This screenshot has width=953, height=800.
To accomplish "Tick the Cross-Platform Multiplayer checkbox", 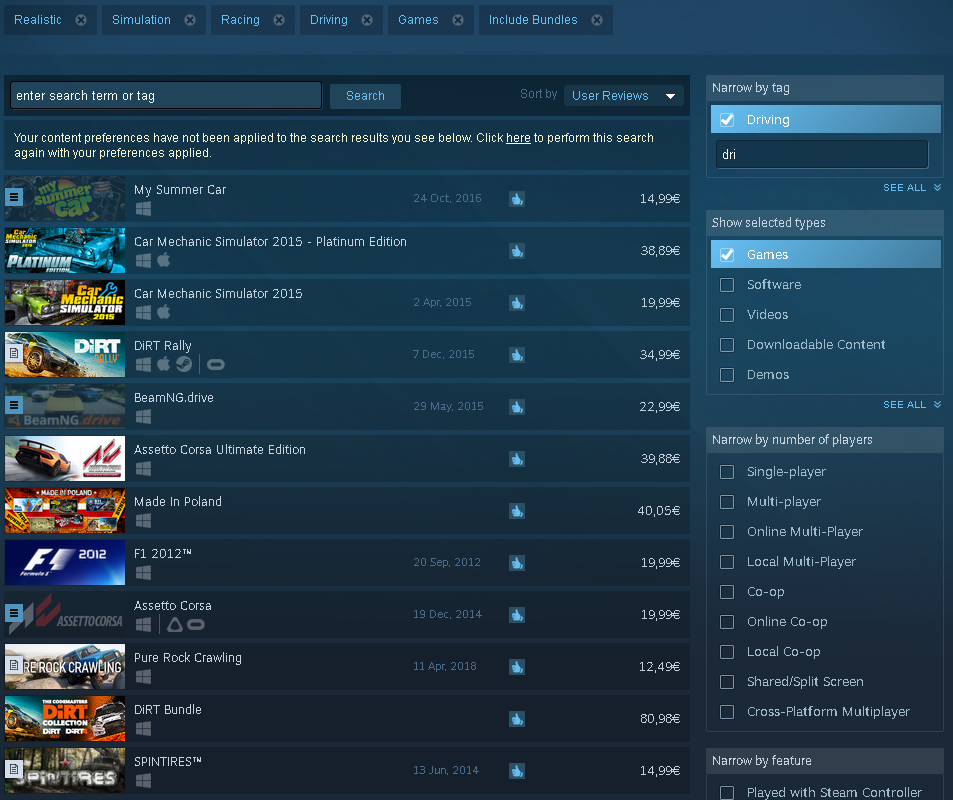I will coord(727,712).
